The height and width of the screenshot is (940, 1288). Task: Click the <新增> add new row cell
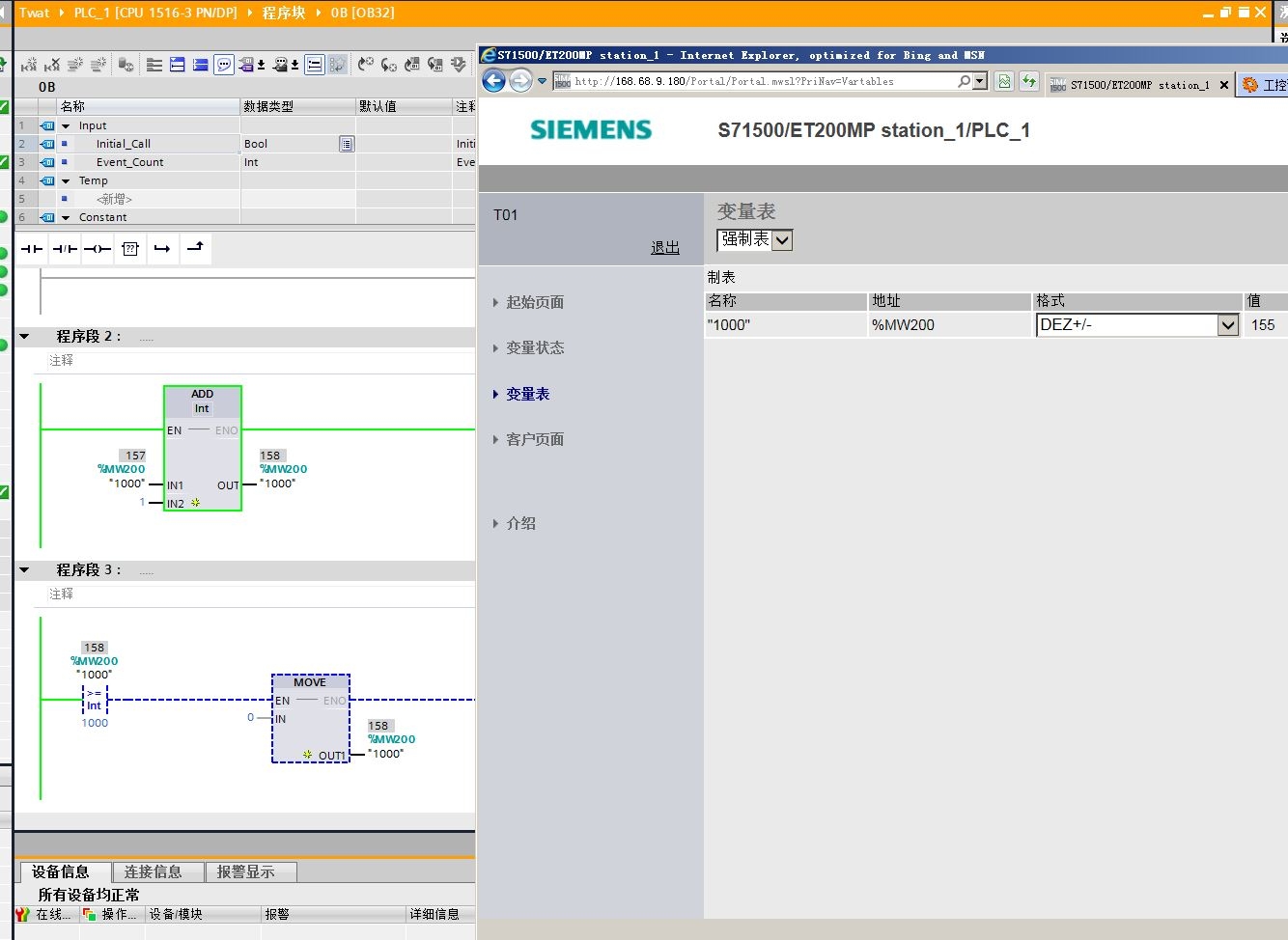(114, 199)
